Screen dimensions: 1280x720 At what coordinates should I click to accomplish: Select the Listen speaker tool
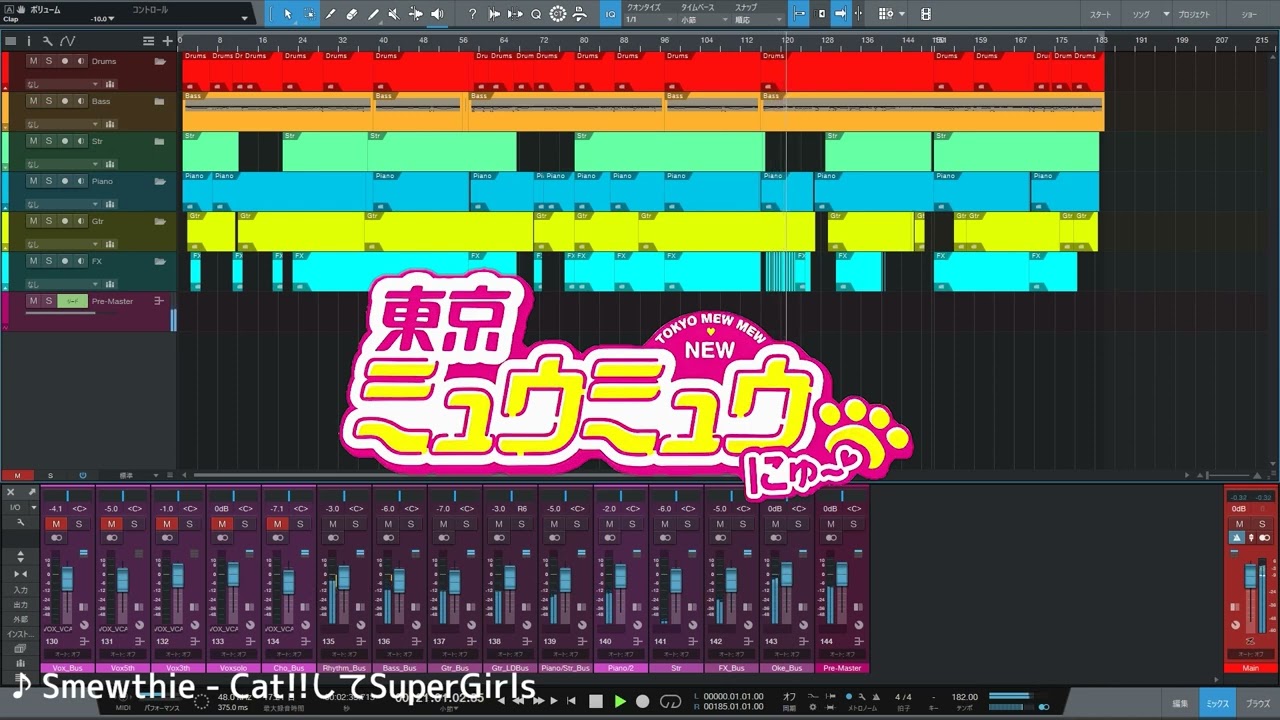[437, 14]
